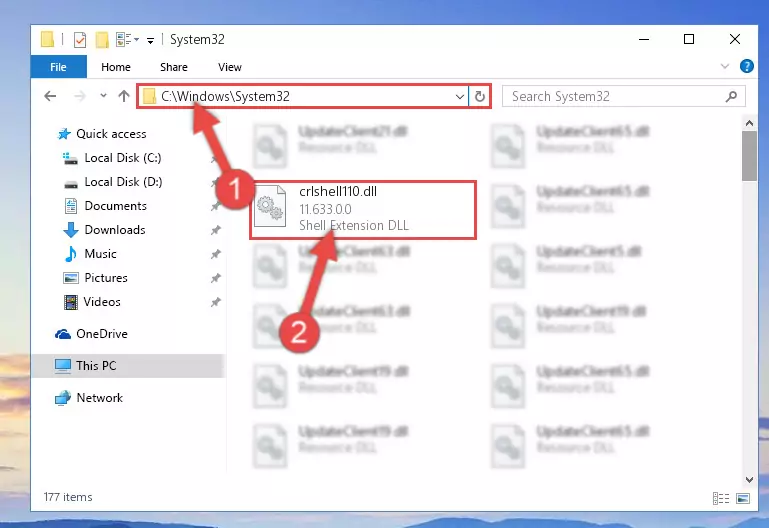Viewport: 769px width, 528px height.
Task: Click the scrollbar up arrow
Action: click(749, 123)
